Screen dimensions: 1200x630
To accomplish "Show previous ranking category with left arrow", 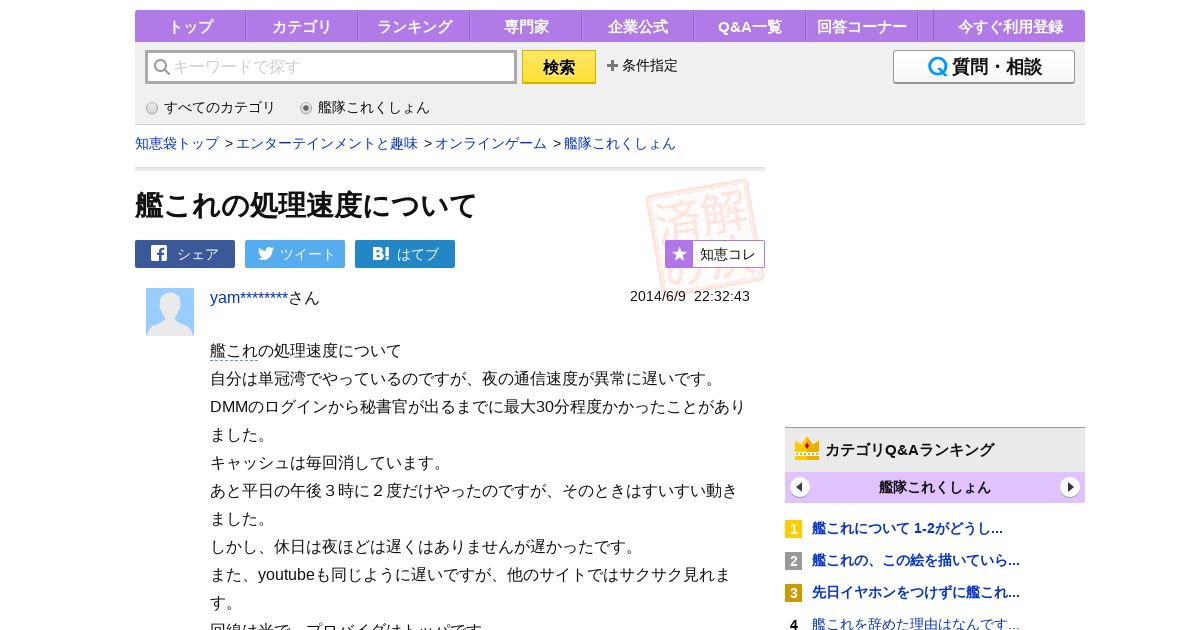I will (800, 487).
